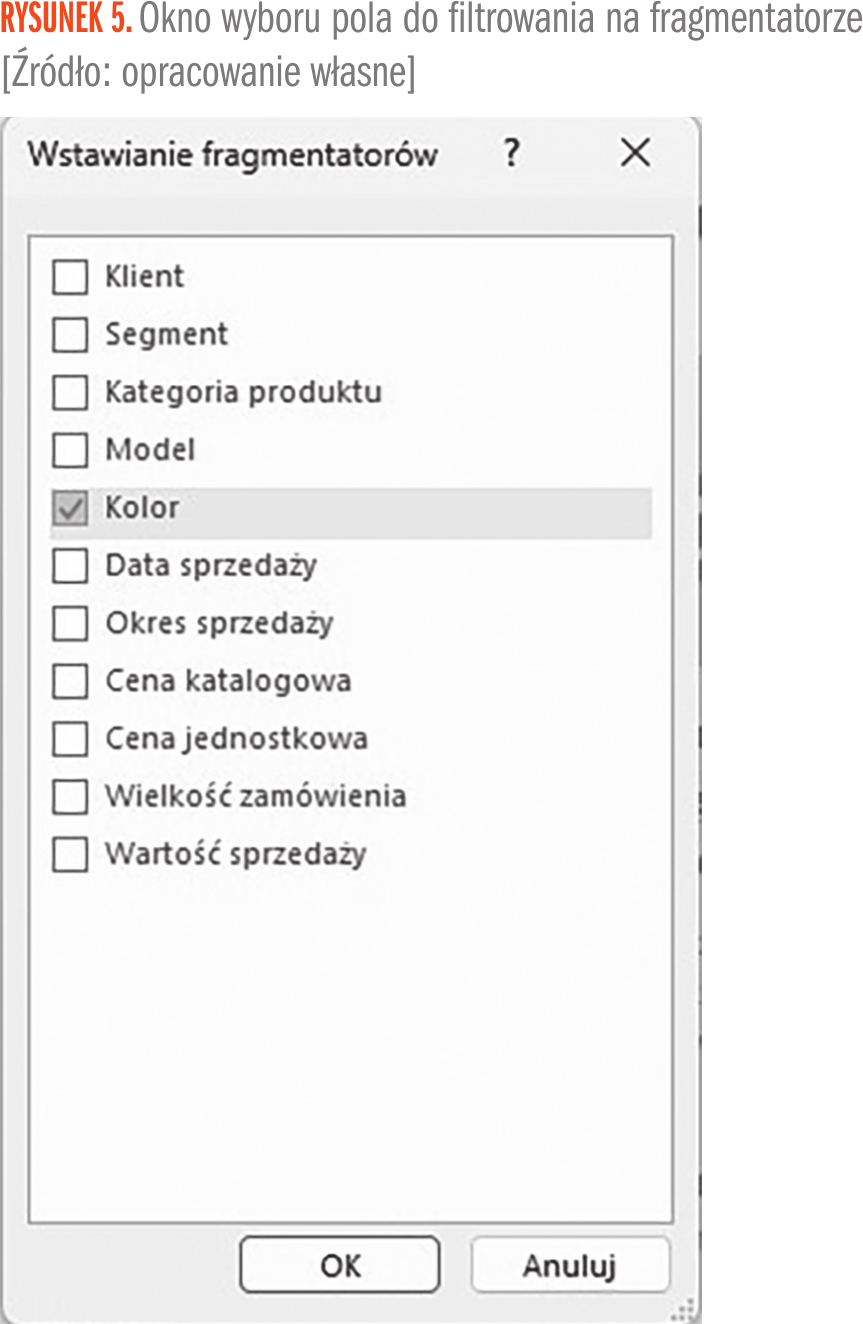This screenshot has width=863, height=1324.
Task: Close the Wstawianie fragmentatorów dialog
Action: coord(635,154)
